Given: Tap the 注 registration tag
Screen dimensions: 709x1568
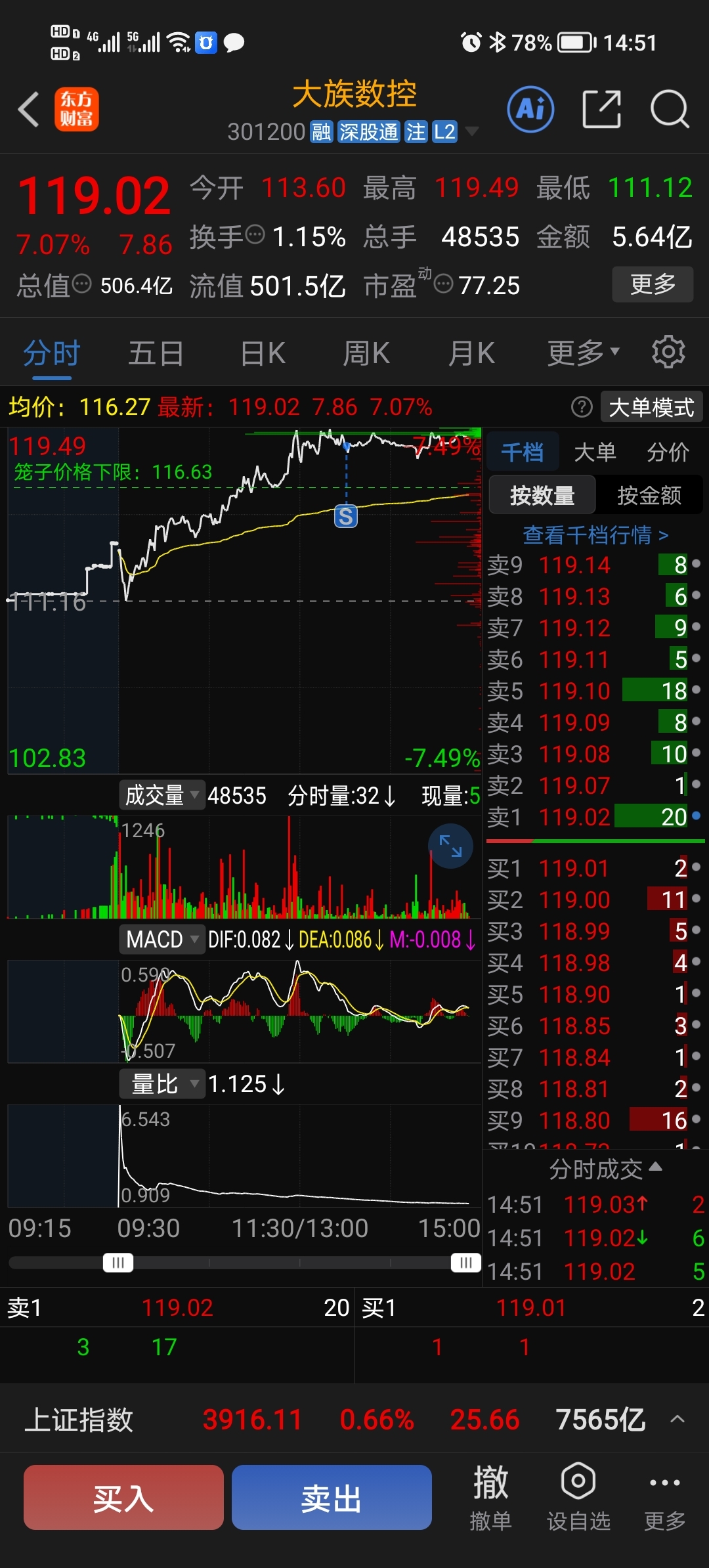Looking at the screenshot, I should coord(416,132).
